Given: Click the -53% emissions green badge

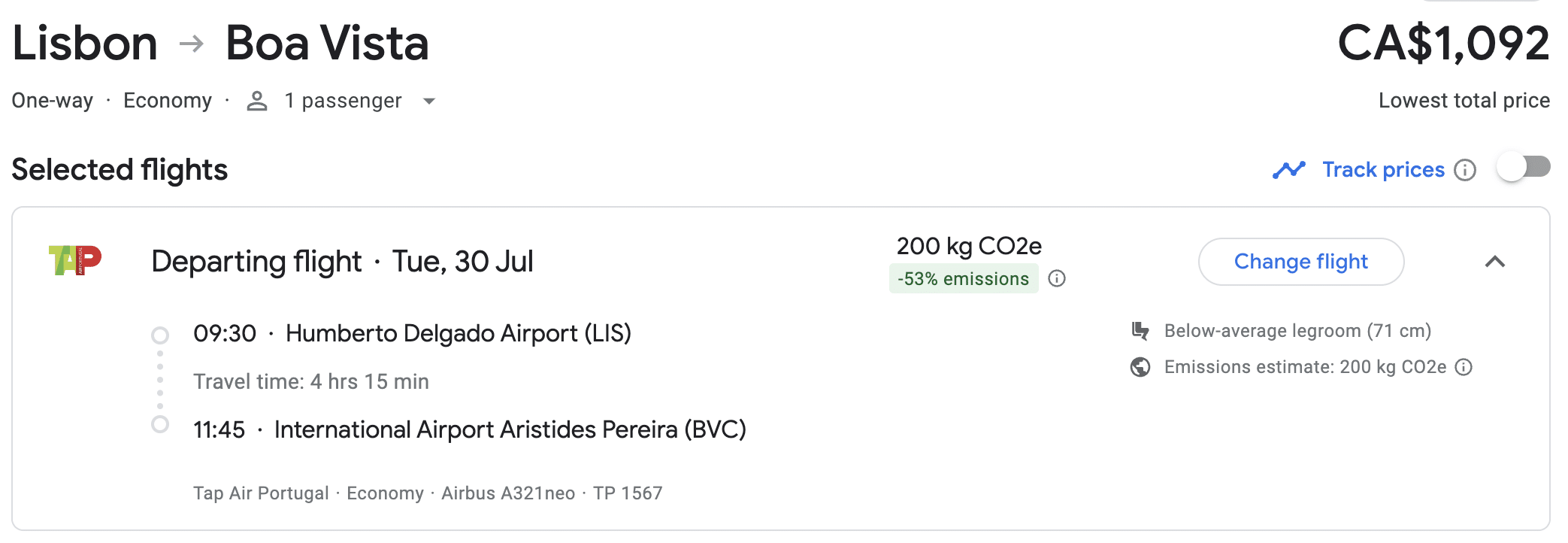Looking at the screenshot, I should coord(963,279).
